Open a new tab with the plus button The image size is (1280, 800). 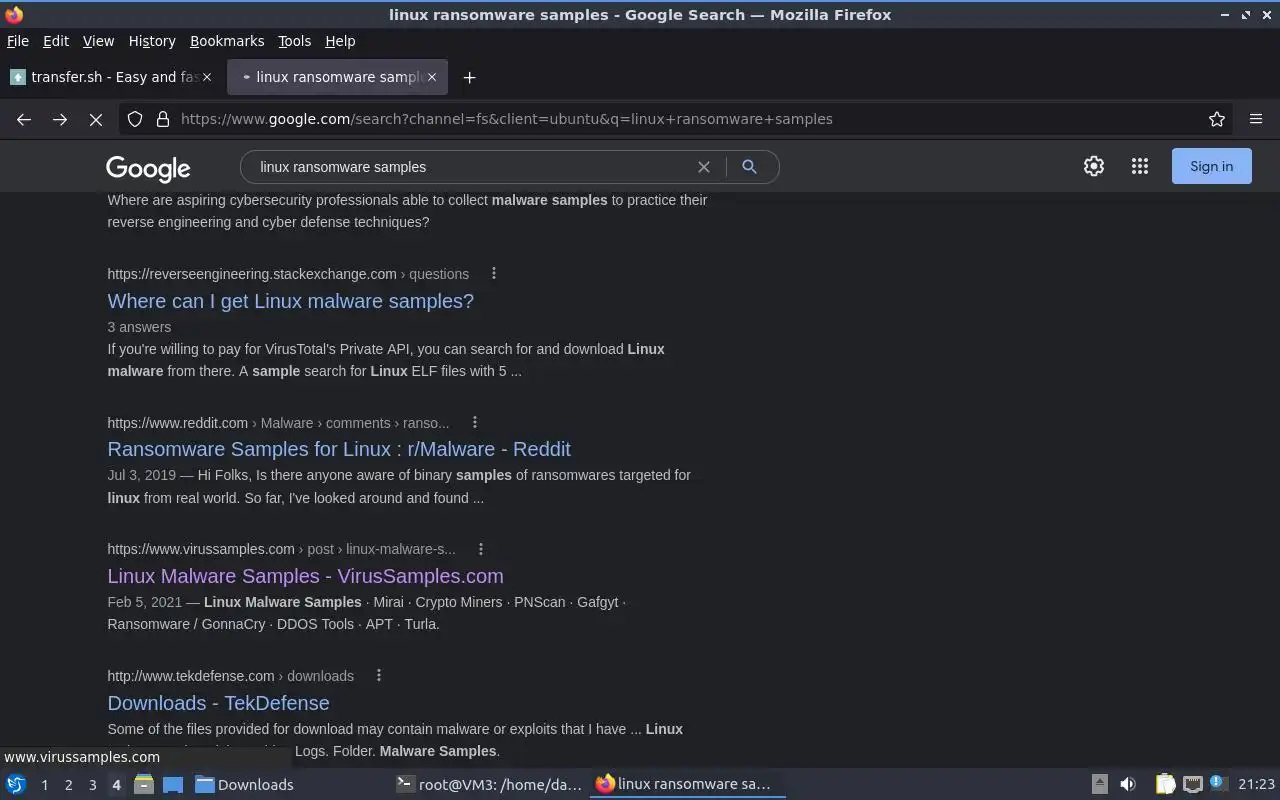(x=469, y=77)
